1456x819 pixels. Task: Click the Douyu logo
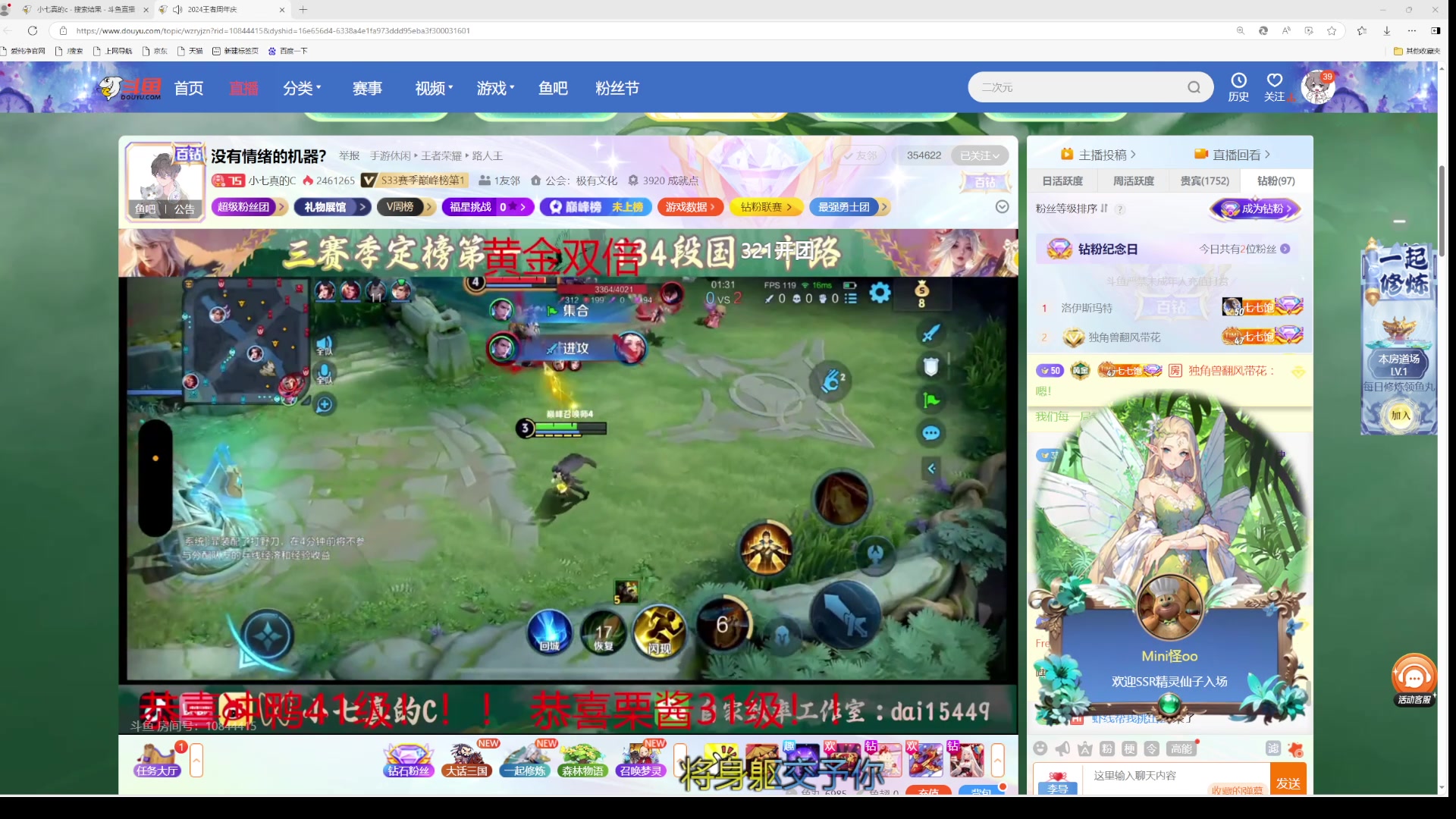(x=130, y=88)
